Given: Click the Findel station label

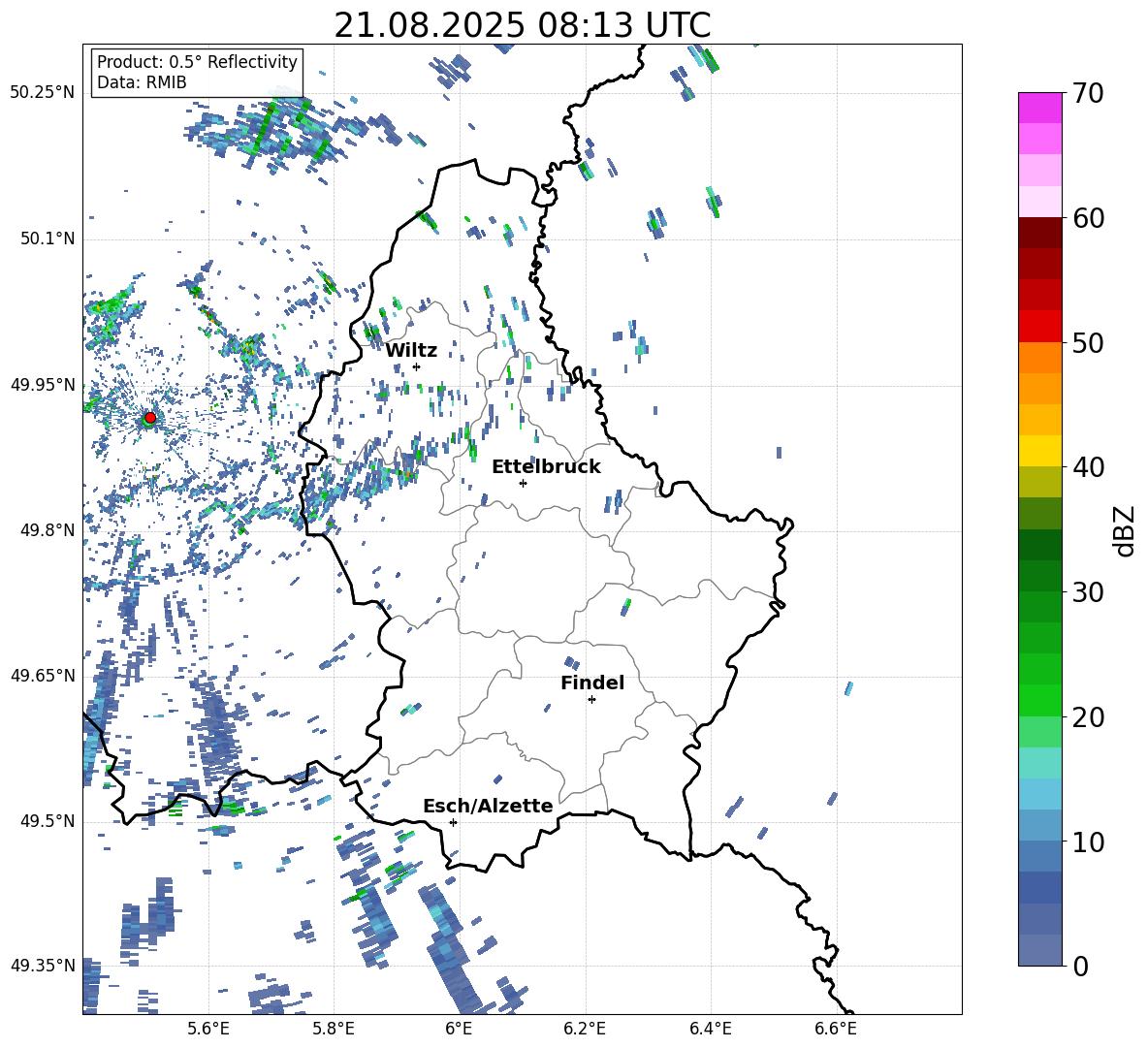Looking at the screenshot, I should pos(592,683).
